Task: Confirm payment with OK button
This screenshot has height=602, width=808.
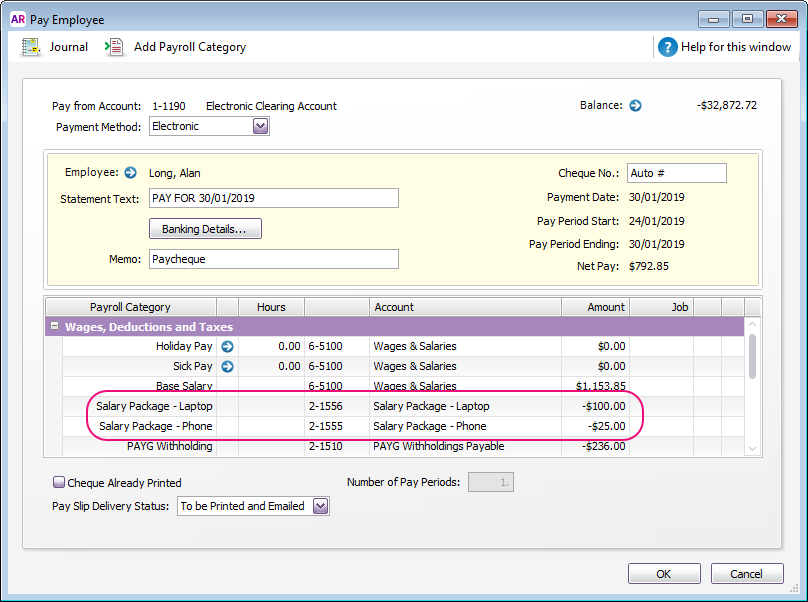Action: tap(664, 574)
